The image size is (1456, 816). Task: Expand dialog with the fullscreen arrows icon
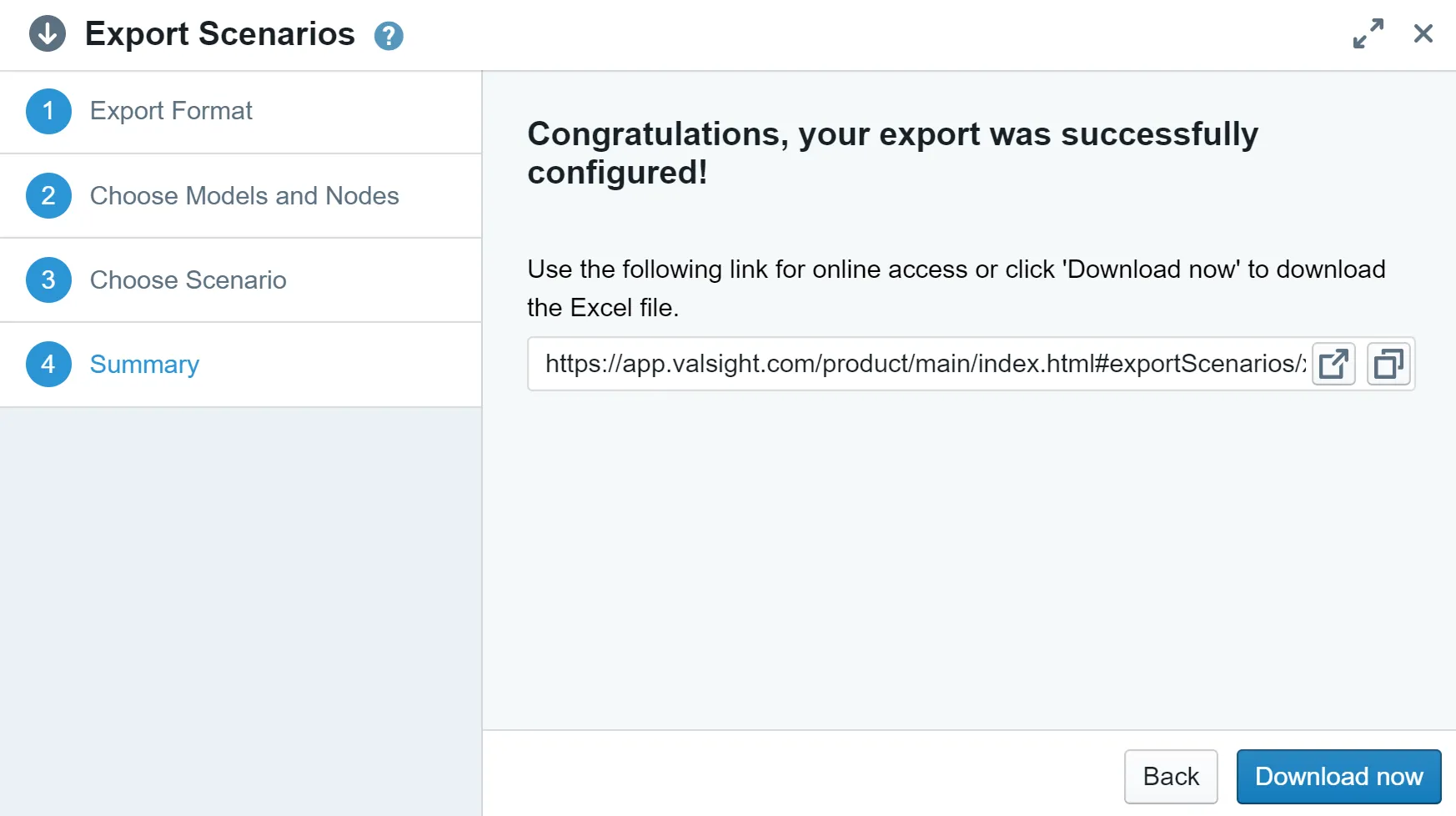click(x=1368, y=33)
